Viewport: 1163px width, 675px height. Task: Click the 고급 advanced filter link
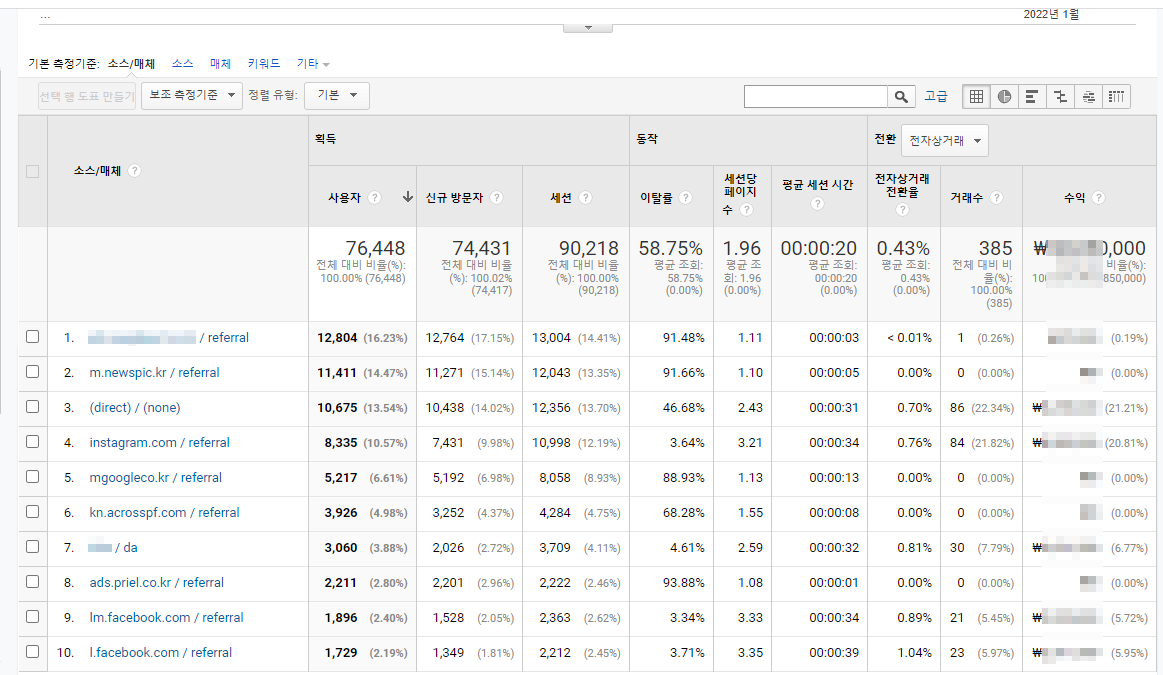[936, 97]
